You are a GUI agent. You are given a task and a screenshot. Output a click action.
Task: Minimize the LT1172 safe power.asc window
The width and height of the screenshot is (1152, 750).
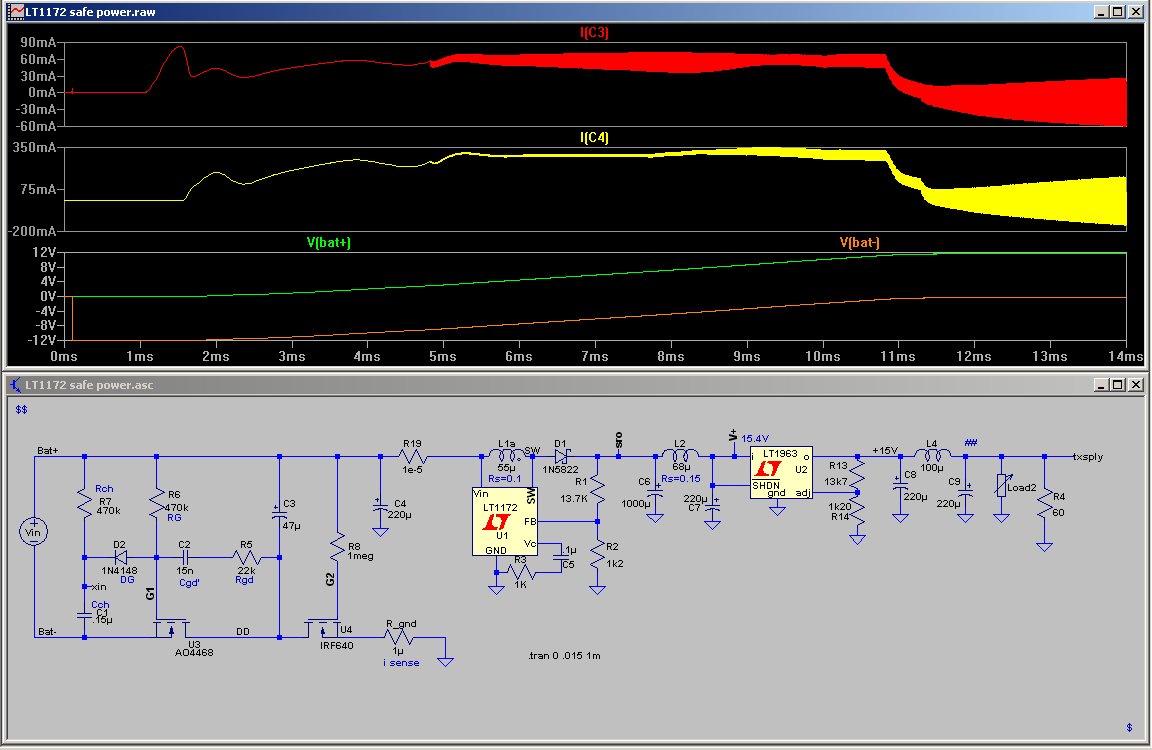click(x=1101, y=385)
